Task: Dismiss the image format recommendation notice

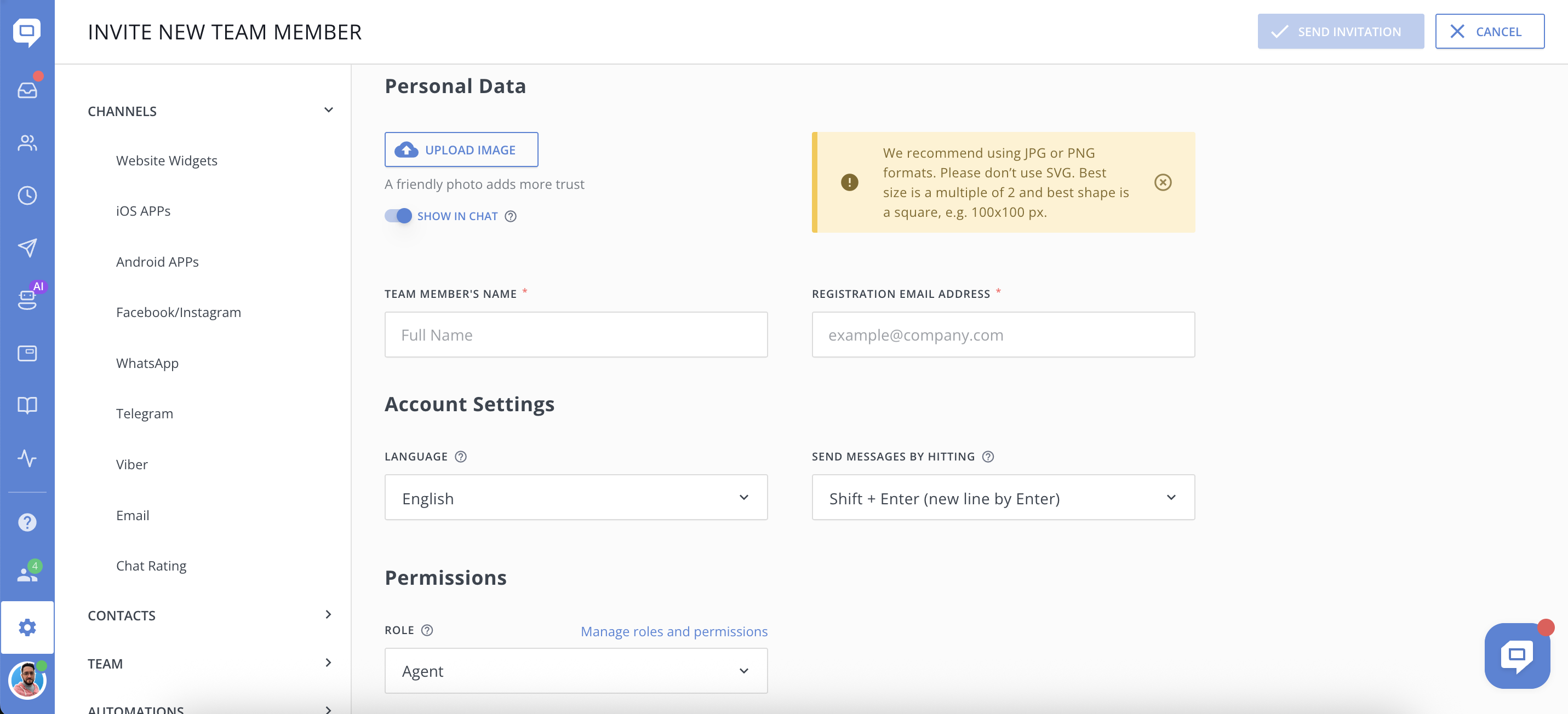Action: coord(1163,182)
